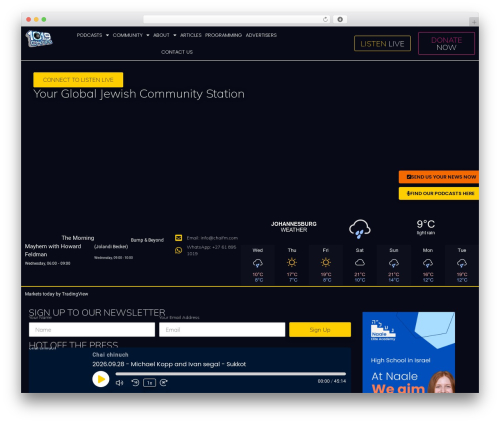Click Connect to Listen Live button
This screenshot has width=500, height=423.
(x=78, y=80)
